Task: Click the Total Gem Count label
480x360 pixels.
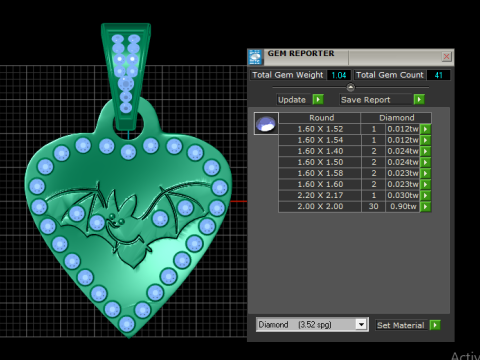Action: tap(390, 75)
